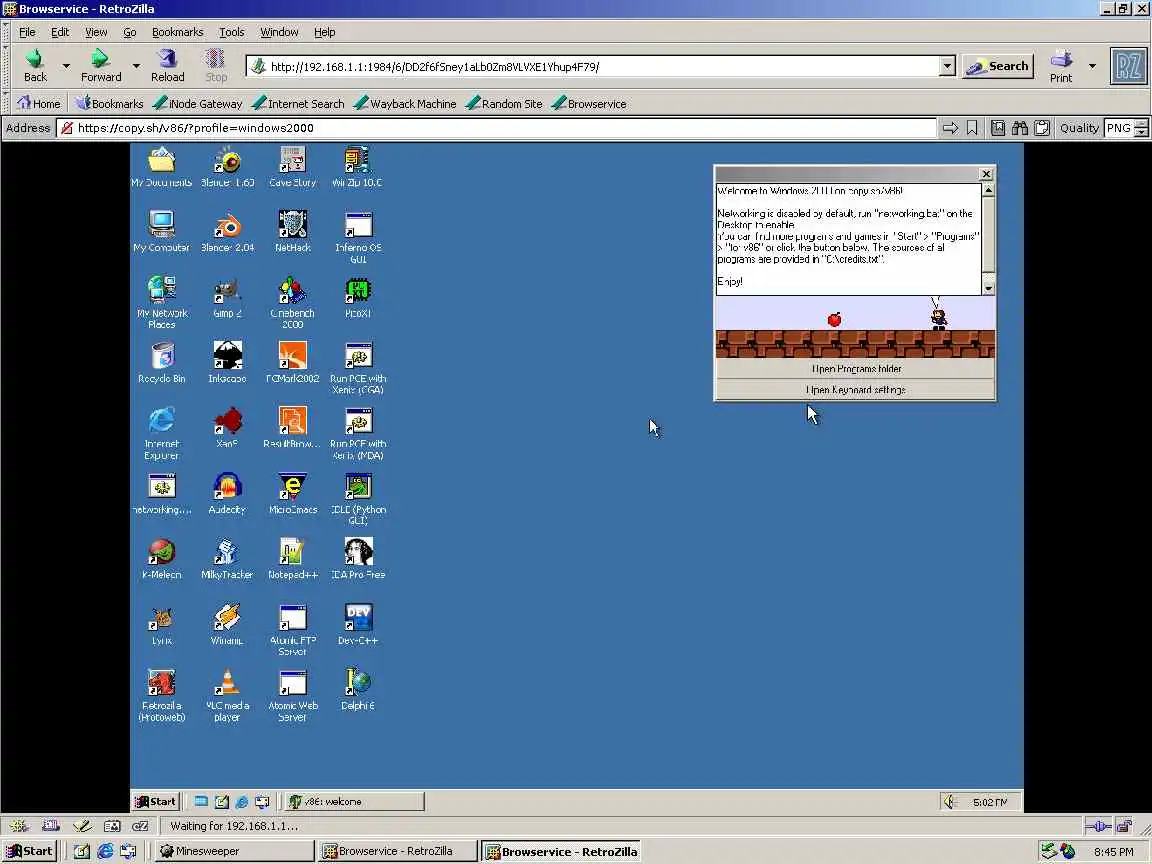Select the VLC media player icon
The width and height of the screenshot is (1152, 864).
click(227, 694)
